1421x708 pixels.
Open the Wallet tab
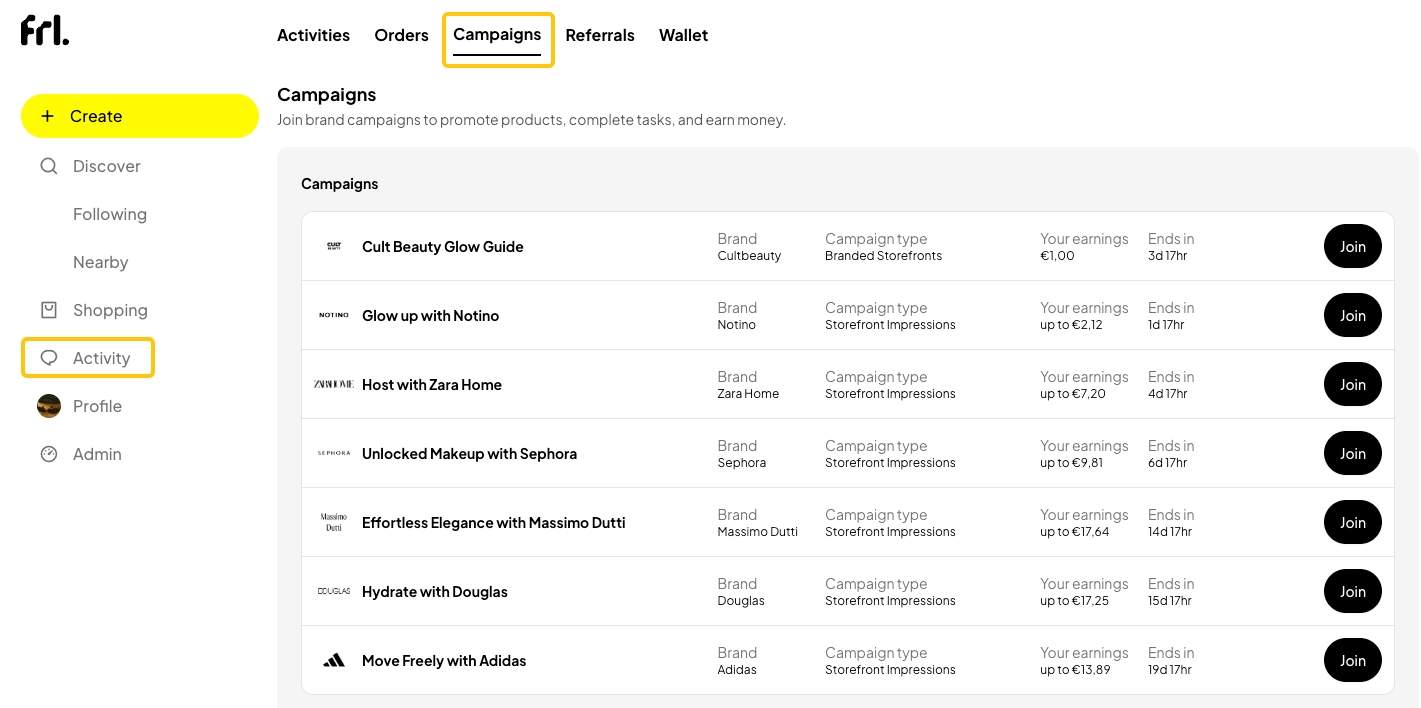[x=683, y=35]
